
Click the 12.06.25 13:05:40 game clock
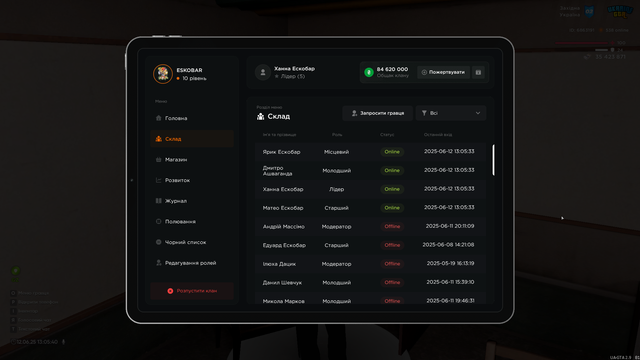(37, 342)
